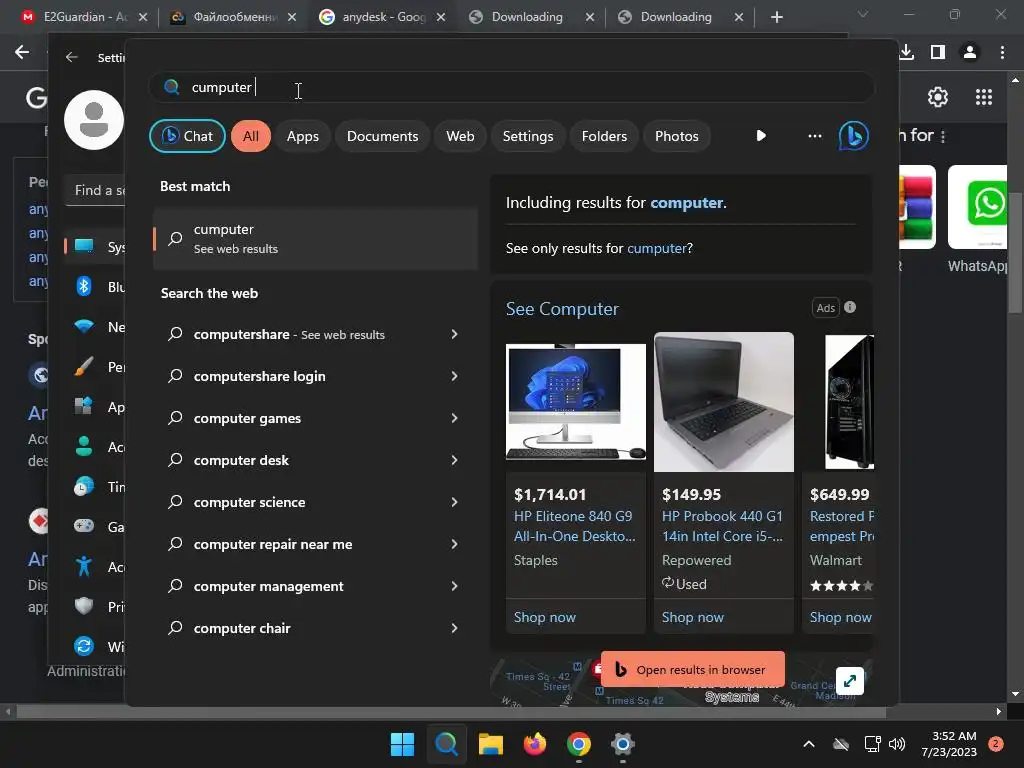Click Shop now under the Walmart listing
Viewport: 1024px width, 768px height.
840,617
